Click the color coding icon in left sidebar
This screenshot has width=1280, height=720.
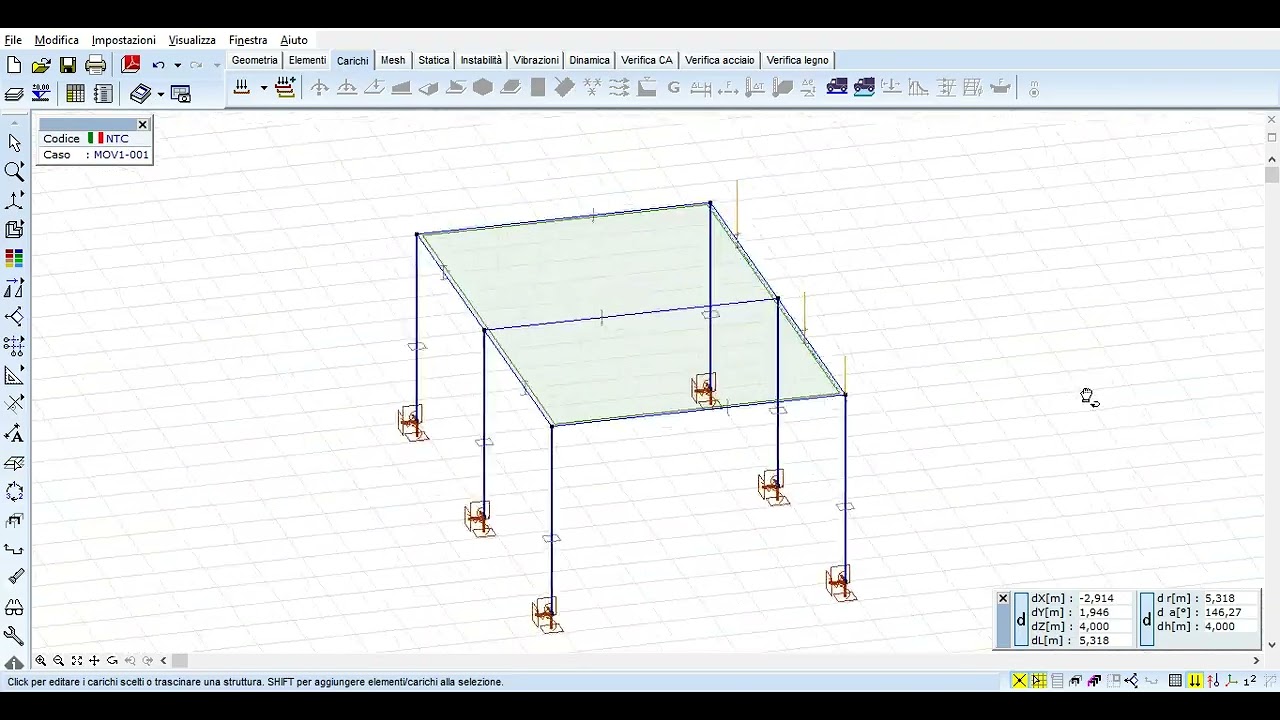pyautogui.click(x=14, y=259)
